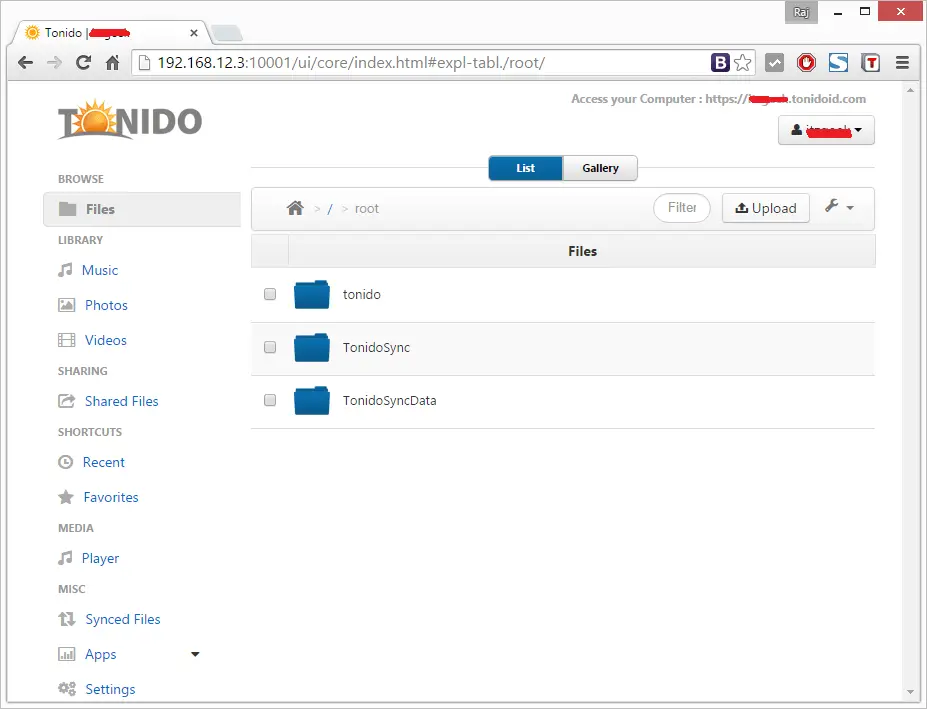Check the TonidoSyncData folder checkbox
Image resolution: width=927 pixels, height=709 pixels.
pyautogui.click(x=270, y=400)
